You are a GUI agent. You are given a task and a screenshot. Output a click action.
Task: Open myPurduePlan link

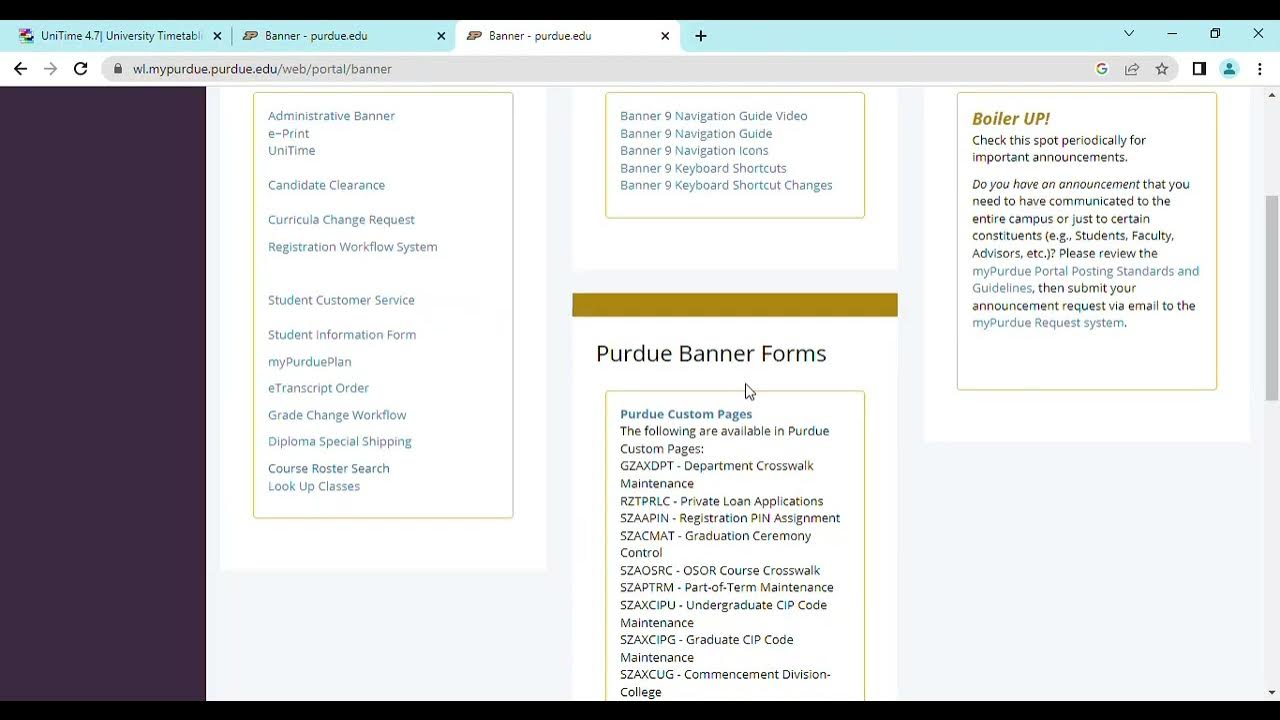(x=309, y=362)
